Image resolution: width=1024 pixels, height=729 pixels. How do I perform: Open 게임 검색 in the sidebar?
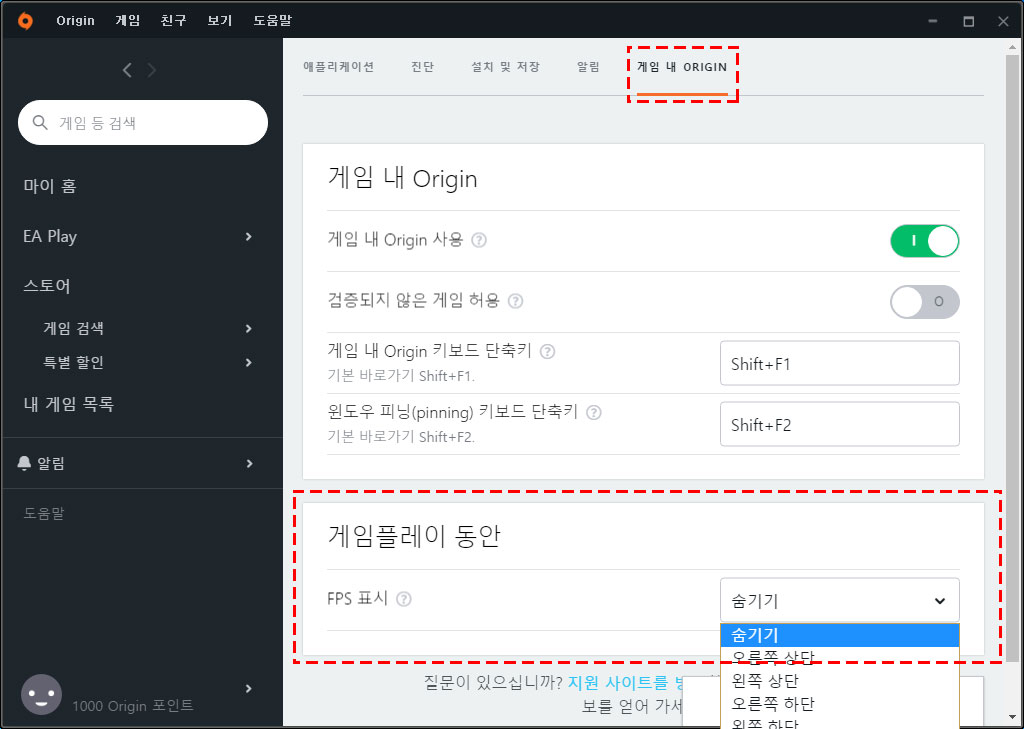(x=74, y=329)
